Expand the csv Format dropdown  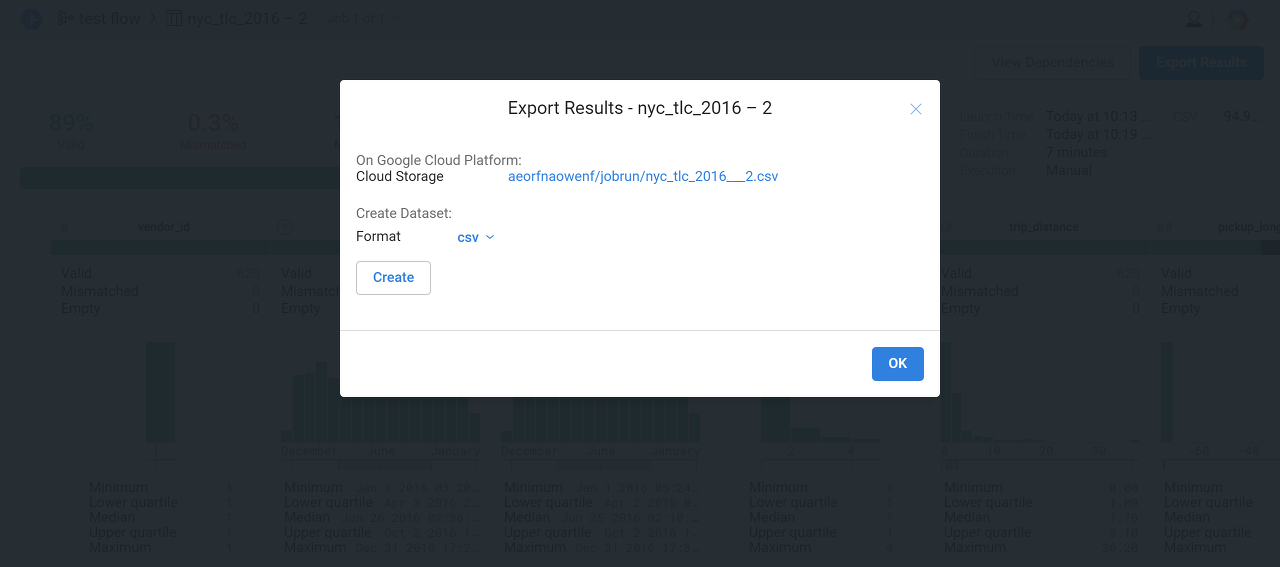click(476, 237)
